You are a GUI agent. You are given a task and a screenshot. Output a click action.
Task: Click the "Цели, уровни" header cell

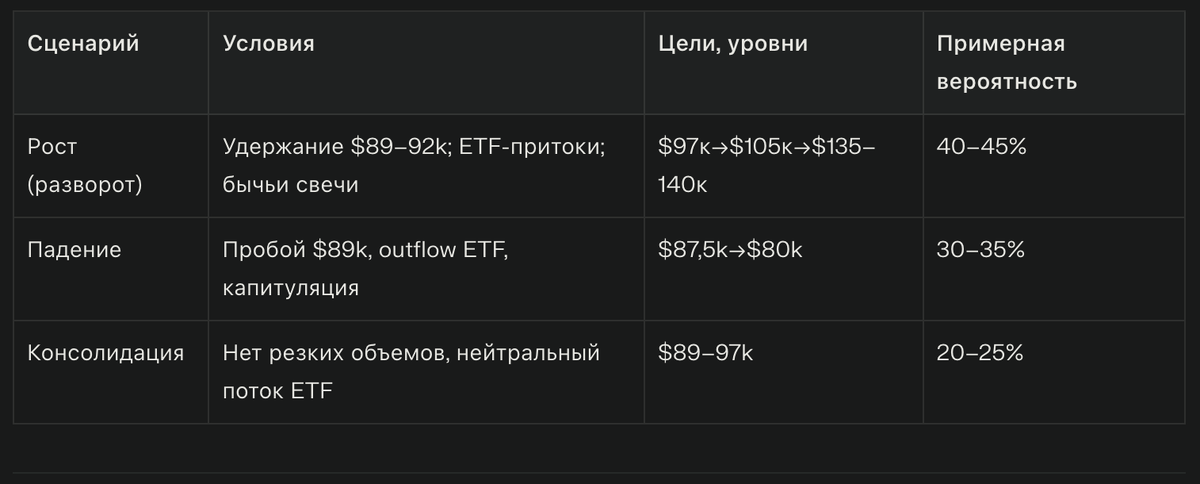coord(733,44)
